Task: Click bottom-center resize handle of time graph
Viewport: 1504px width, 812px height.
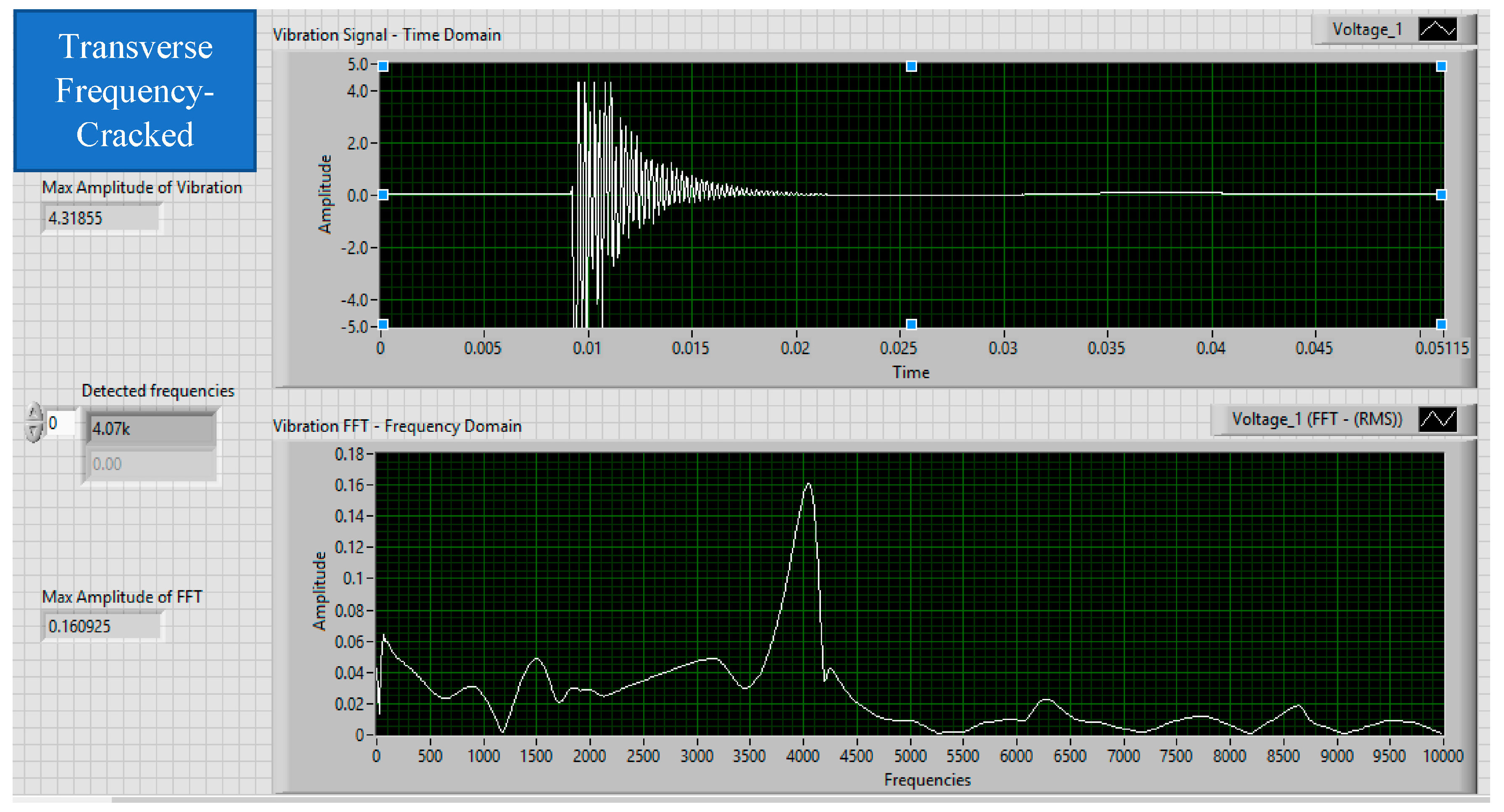Action: tap(911, 324)
